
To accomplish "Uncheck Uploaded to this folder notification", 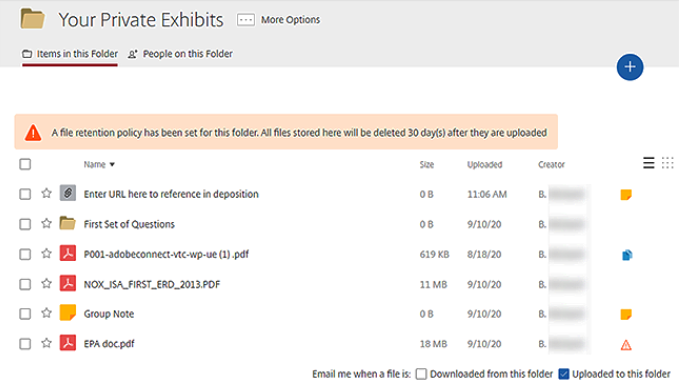I will [x=564, y=374].
